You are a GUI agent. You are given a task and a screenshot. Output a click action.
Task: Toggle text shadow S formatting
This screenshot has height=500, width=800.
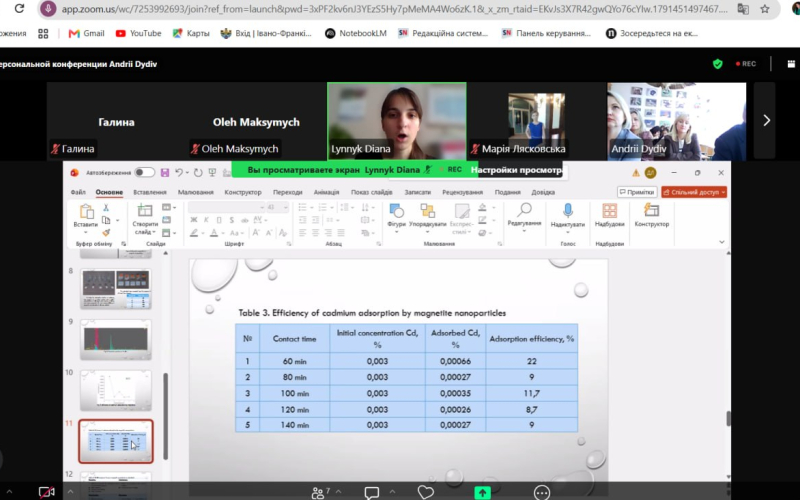232,220
